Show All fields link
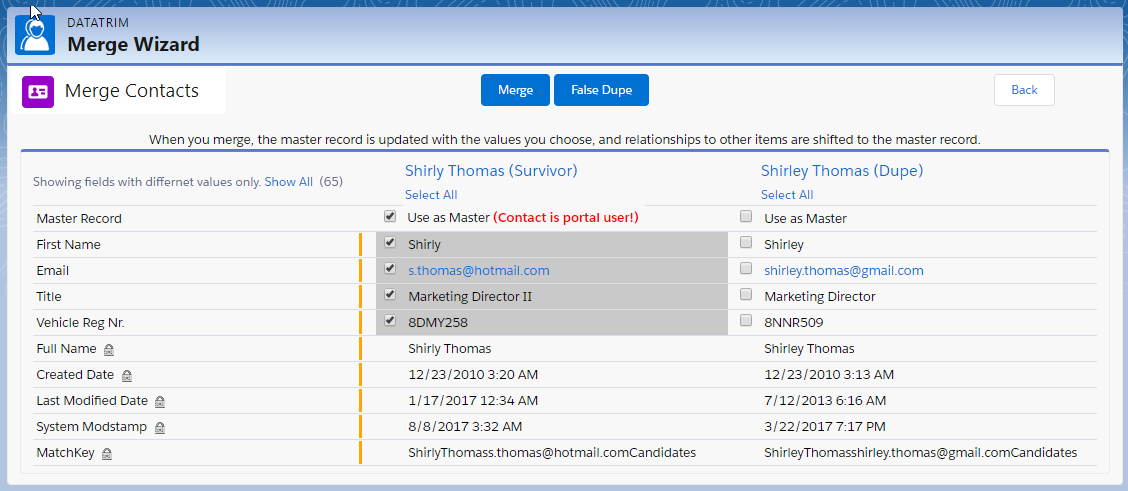The image size is (1128, 491). (288, 182)
